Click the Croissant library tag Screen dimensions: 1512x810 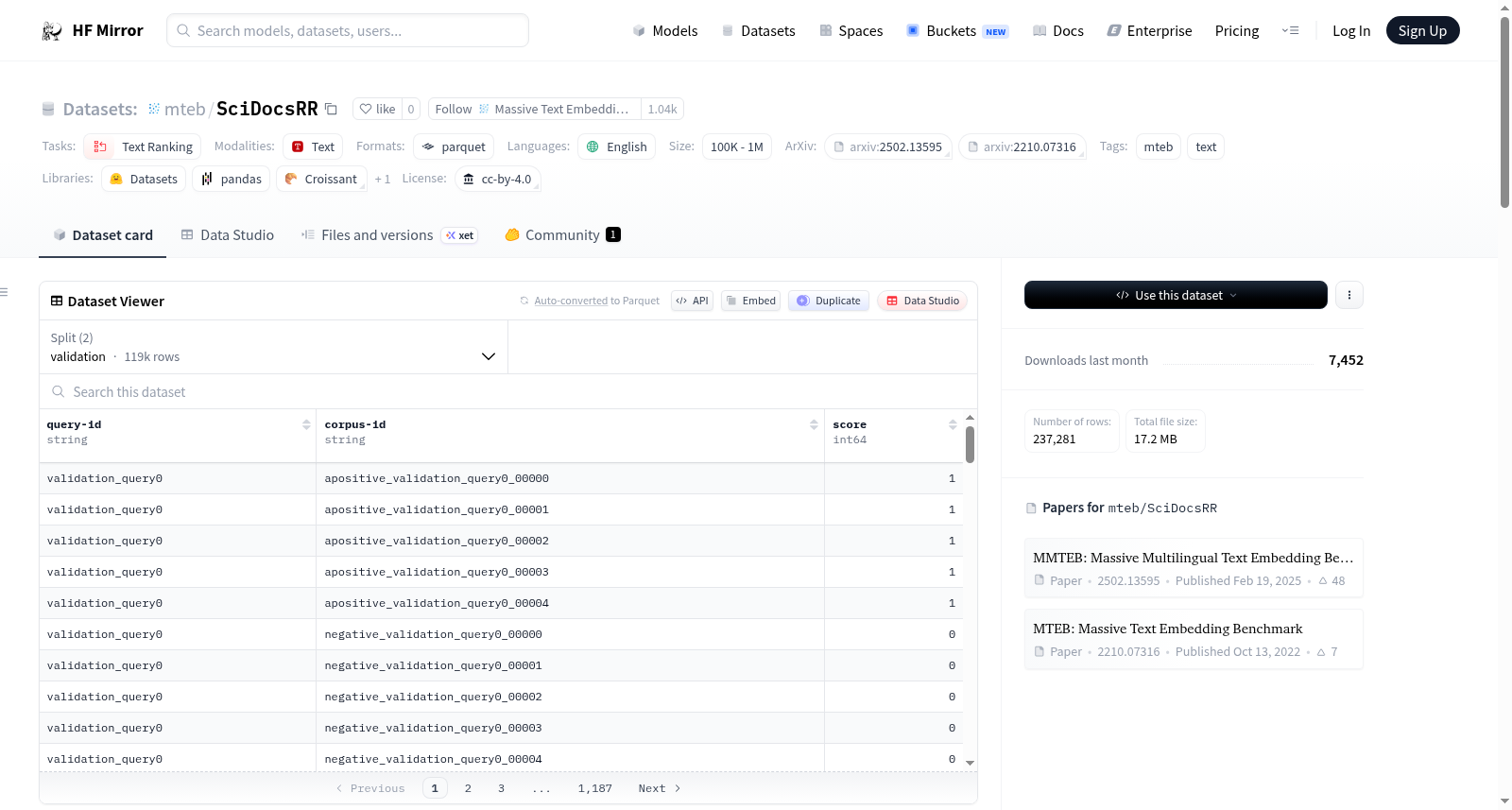coord(321,179)
